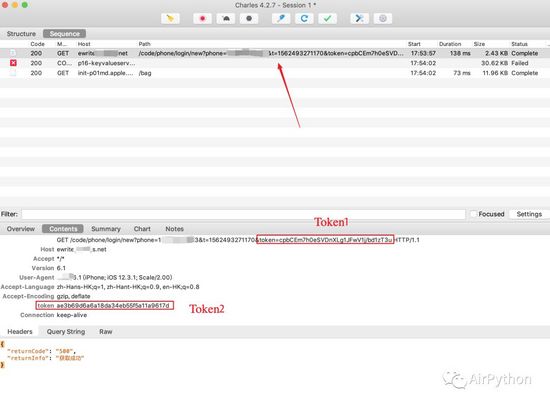Click the Compose pen icon
Viewport: 550px width, 405px height.
pyautogui.click(x=281, y=19)
